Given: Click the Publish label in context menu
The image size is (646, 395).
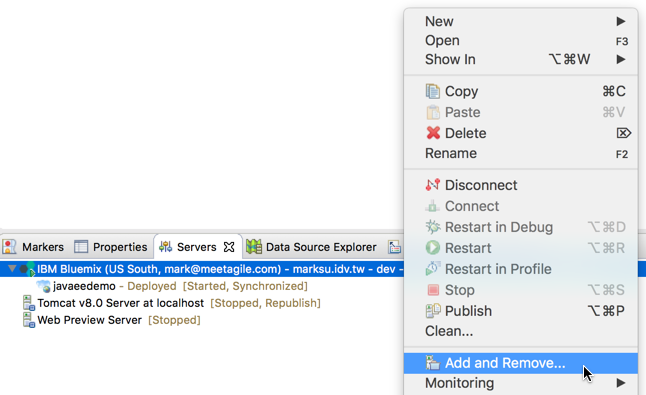Looking at the screenshot, I should tap(468, 311).
